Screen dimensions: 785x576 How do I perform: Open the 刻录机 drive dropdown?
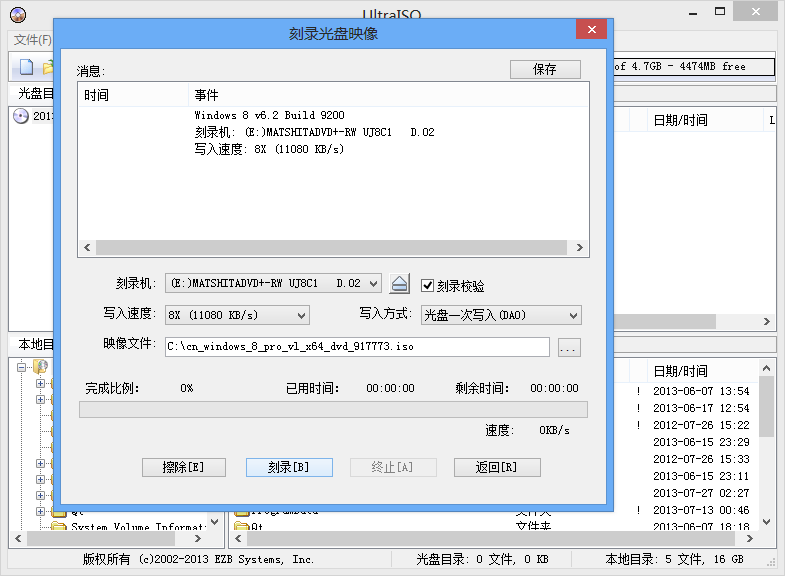click(373, 284)
